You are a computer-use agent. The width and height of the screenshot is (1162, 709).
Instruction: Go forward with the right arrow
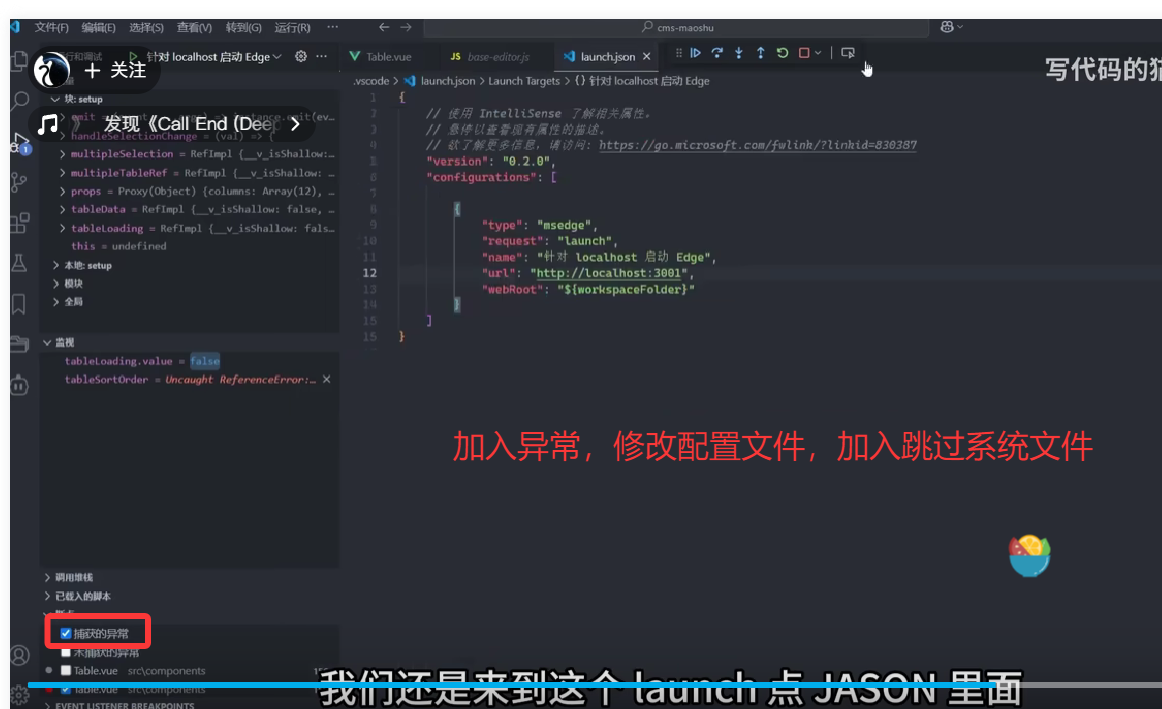point(406,27)
